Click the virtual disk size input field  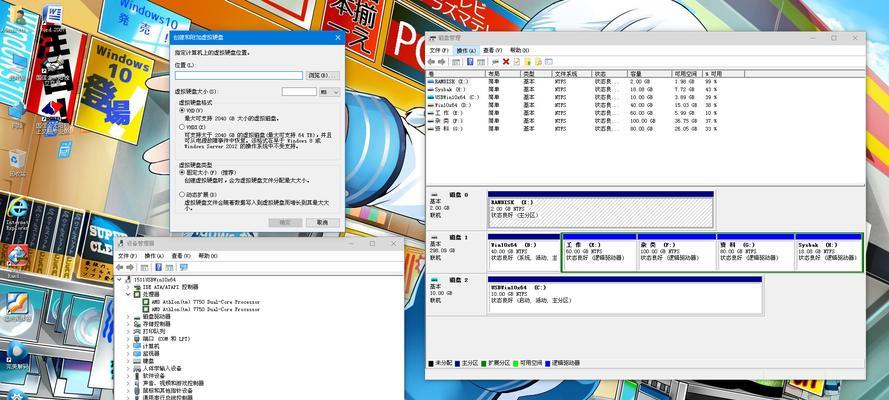click(x=299, y=91)
